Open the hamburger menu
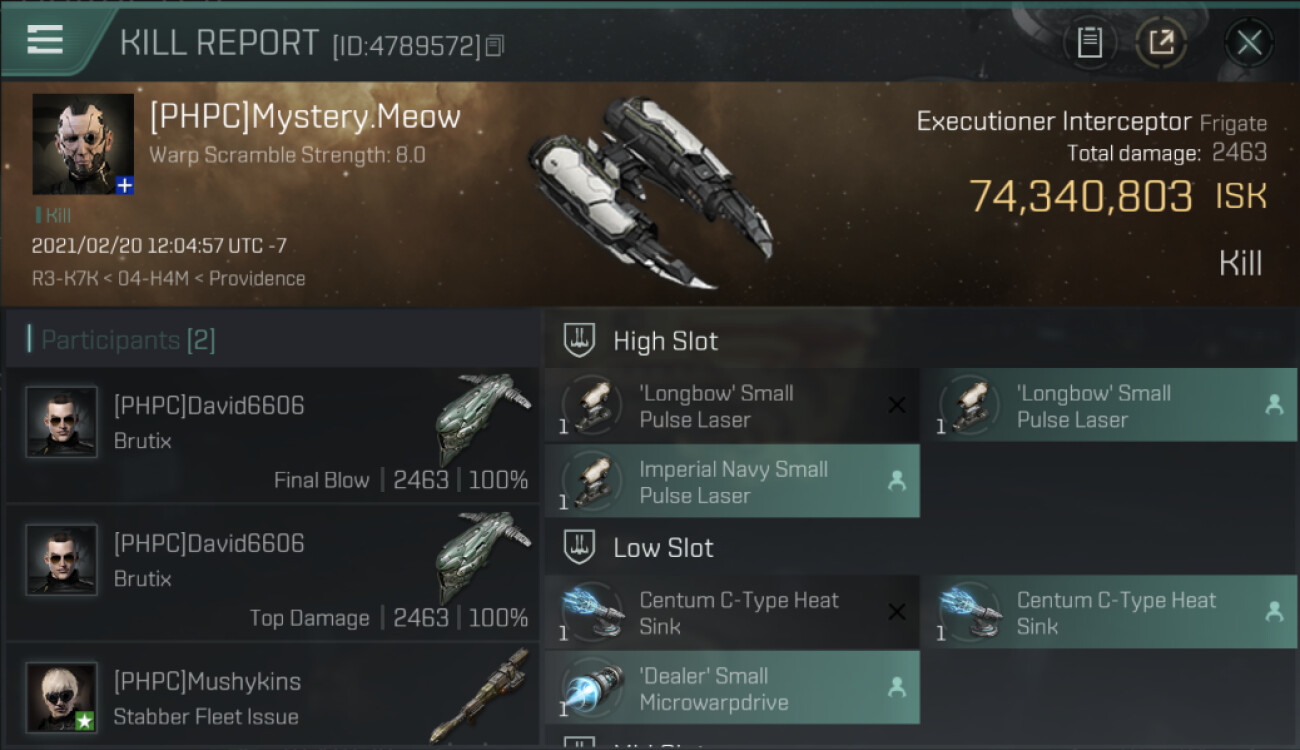 tap(45, 40)
